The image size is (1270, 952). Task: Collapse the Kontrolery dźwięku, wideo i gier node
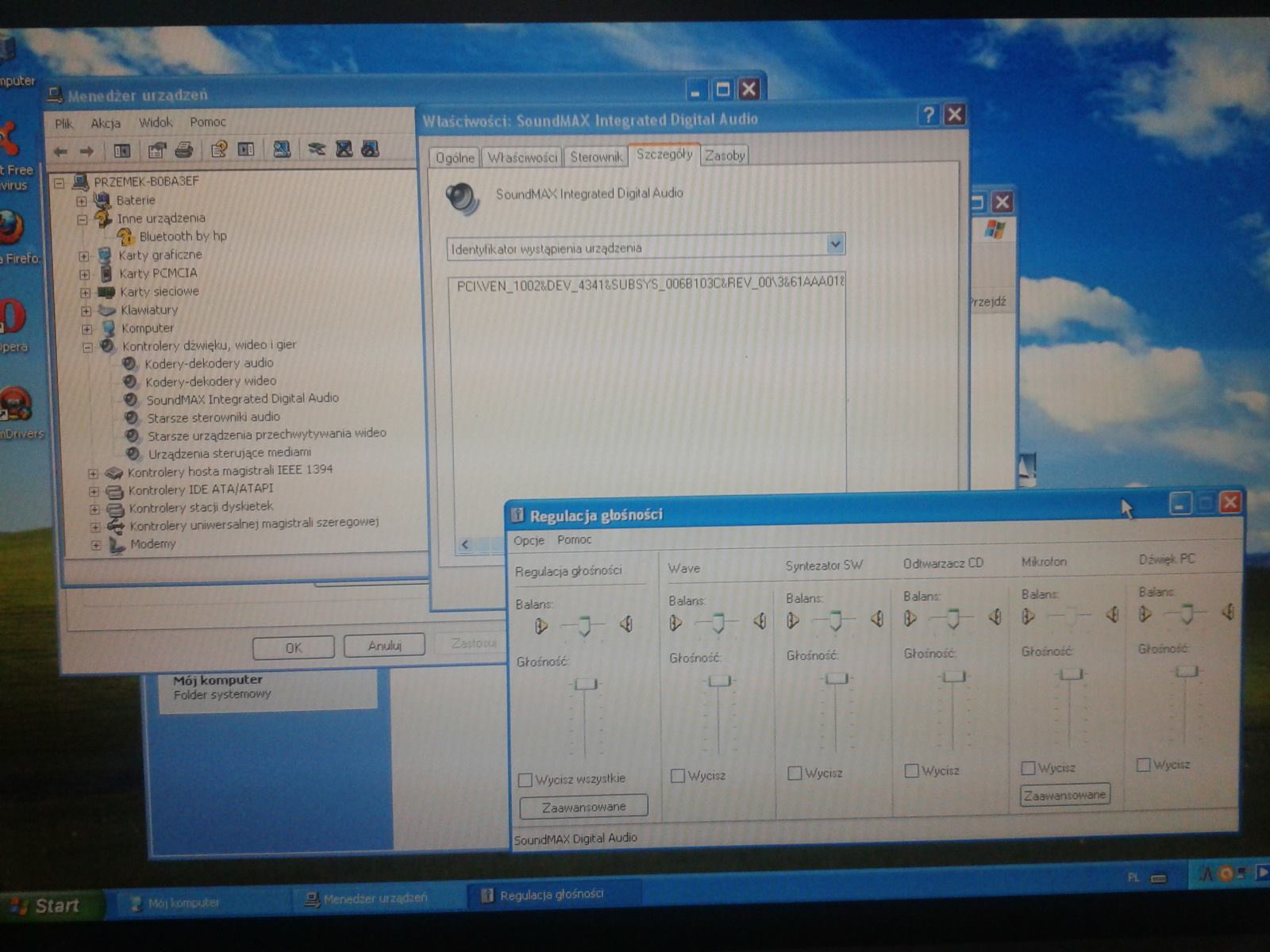87,347
